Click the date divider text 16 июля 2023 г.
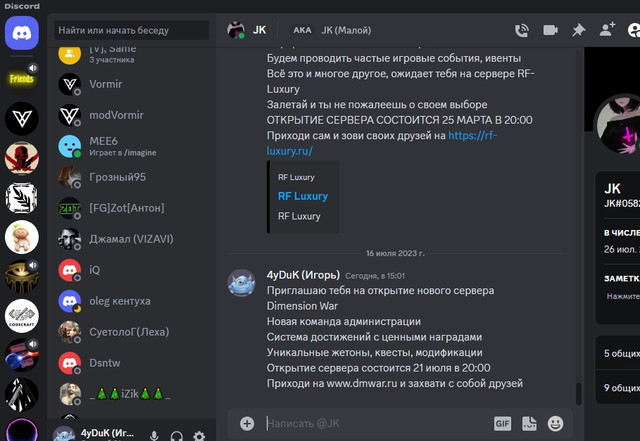Screen dimensions: 640x441 pyautogui.click(x=395, y=254)
